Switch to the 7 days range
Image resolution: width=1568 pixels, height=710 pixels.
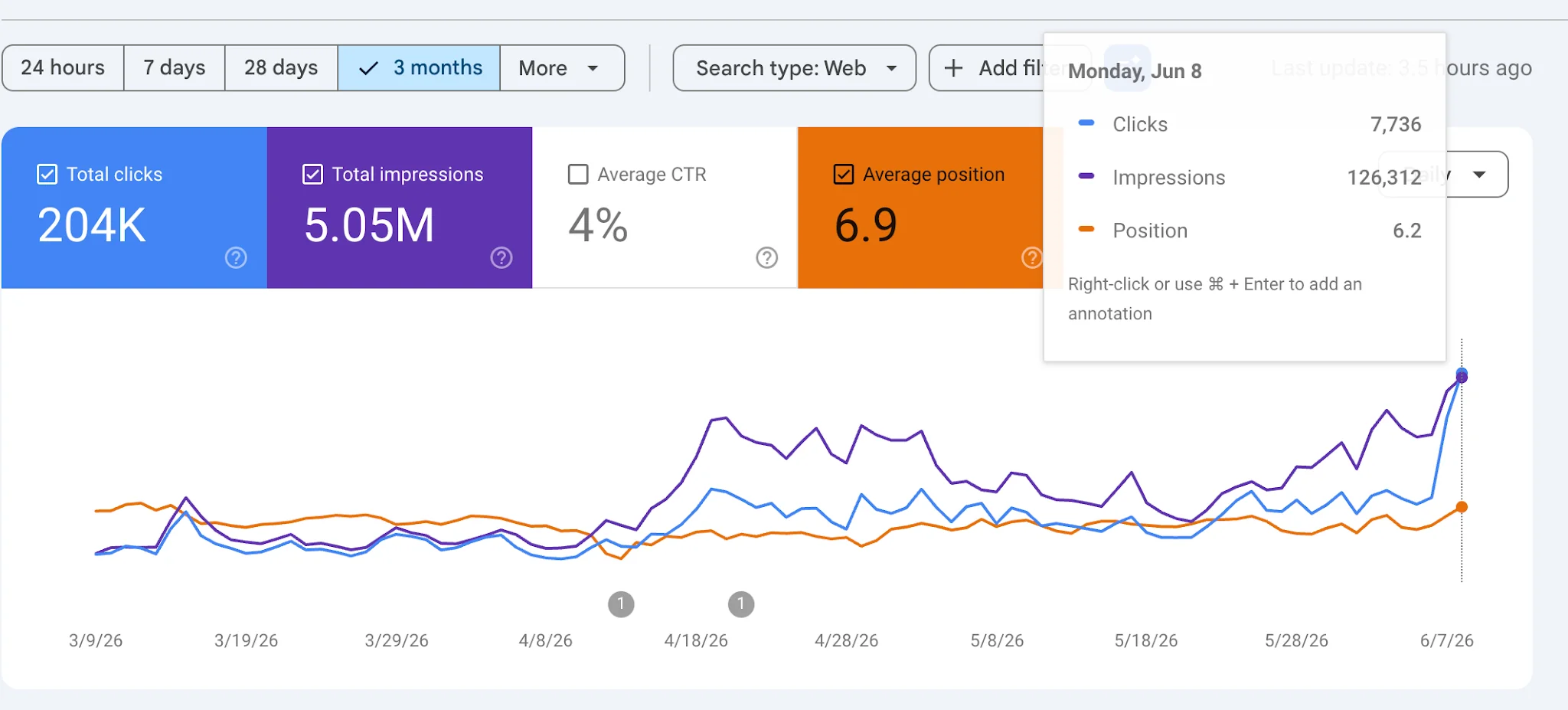175,68
